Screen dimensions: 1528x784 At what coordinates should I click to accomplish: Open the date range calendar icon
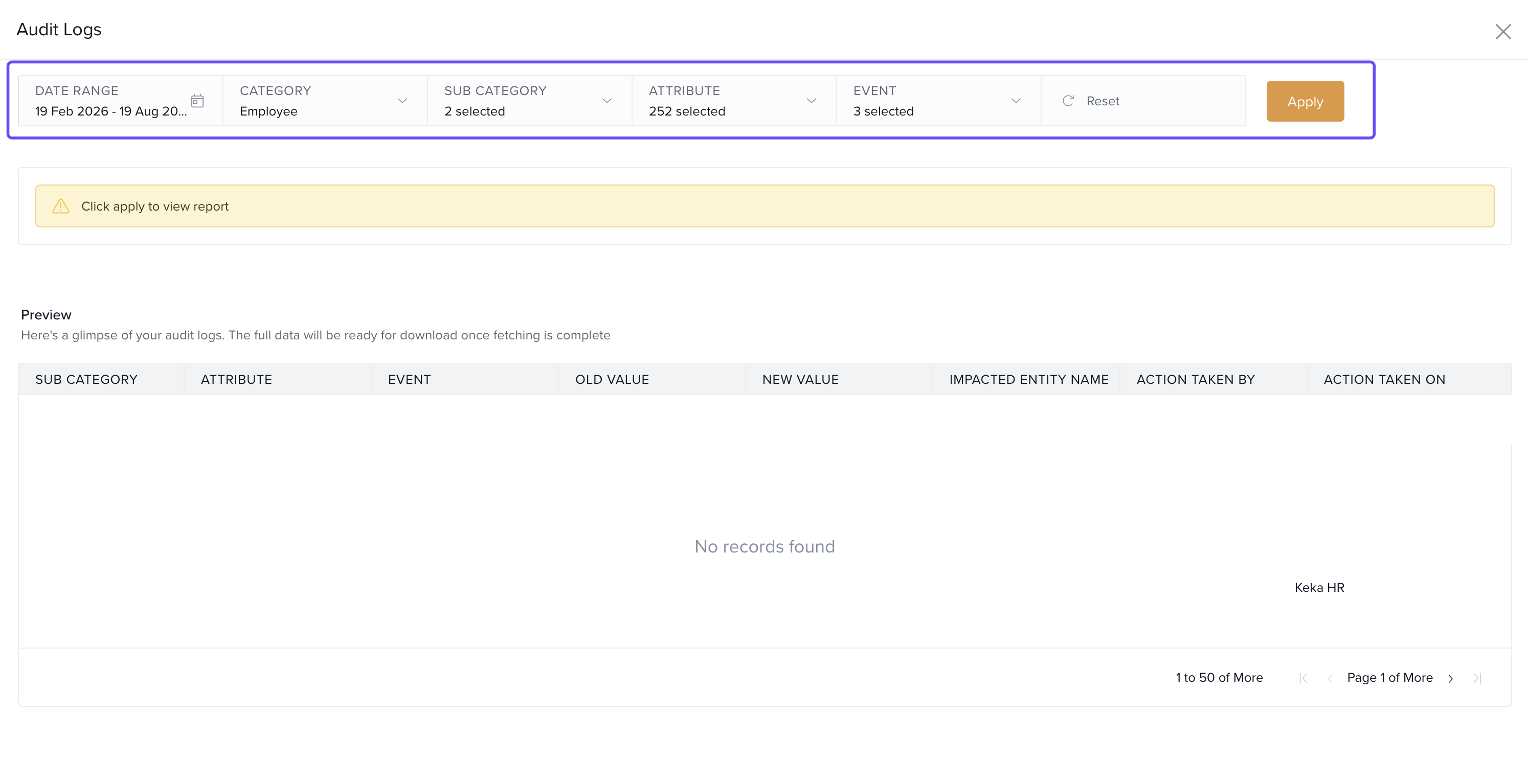pyautogui.click(x=197, y=101)
